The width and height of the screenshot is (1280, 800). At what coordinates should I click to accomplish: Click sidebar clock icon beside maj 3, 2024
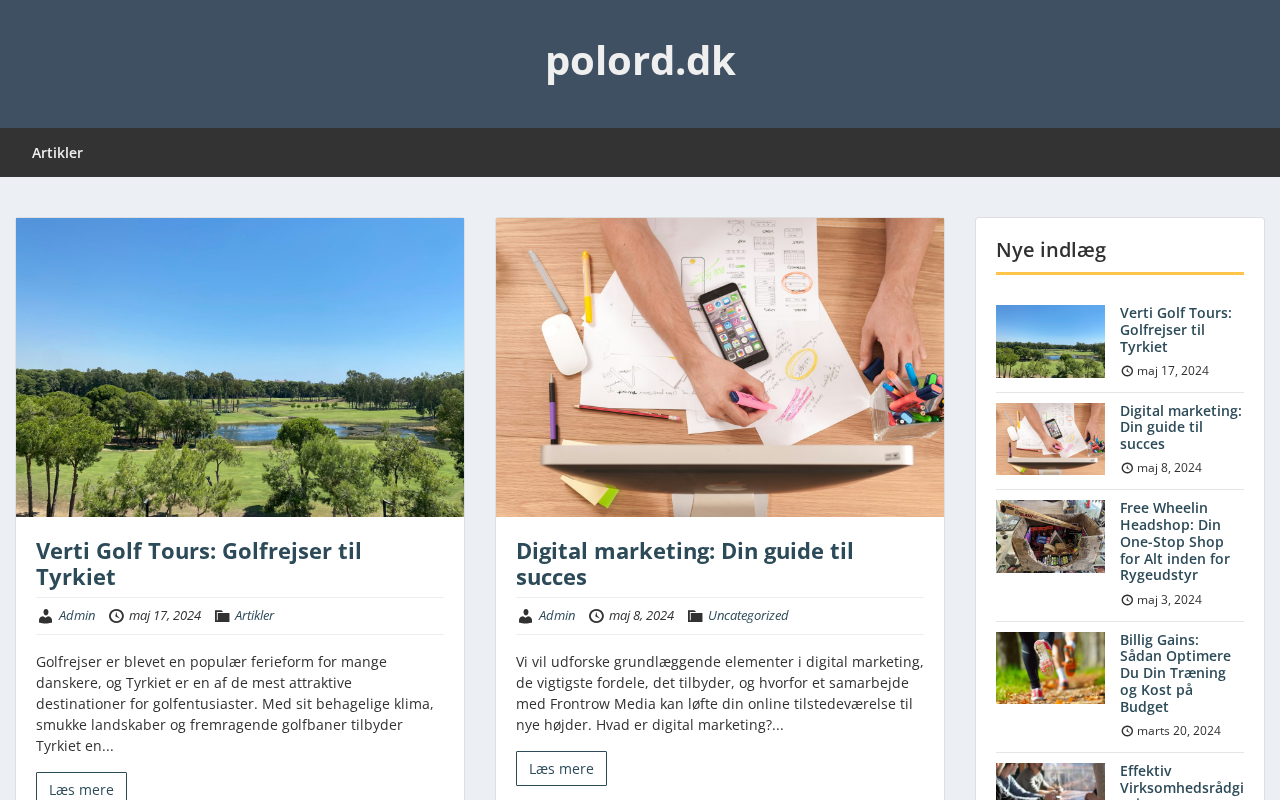(x=1127, y=600)
